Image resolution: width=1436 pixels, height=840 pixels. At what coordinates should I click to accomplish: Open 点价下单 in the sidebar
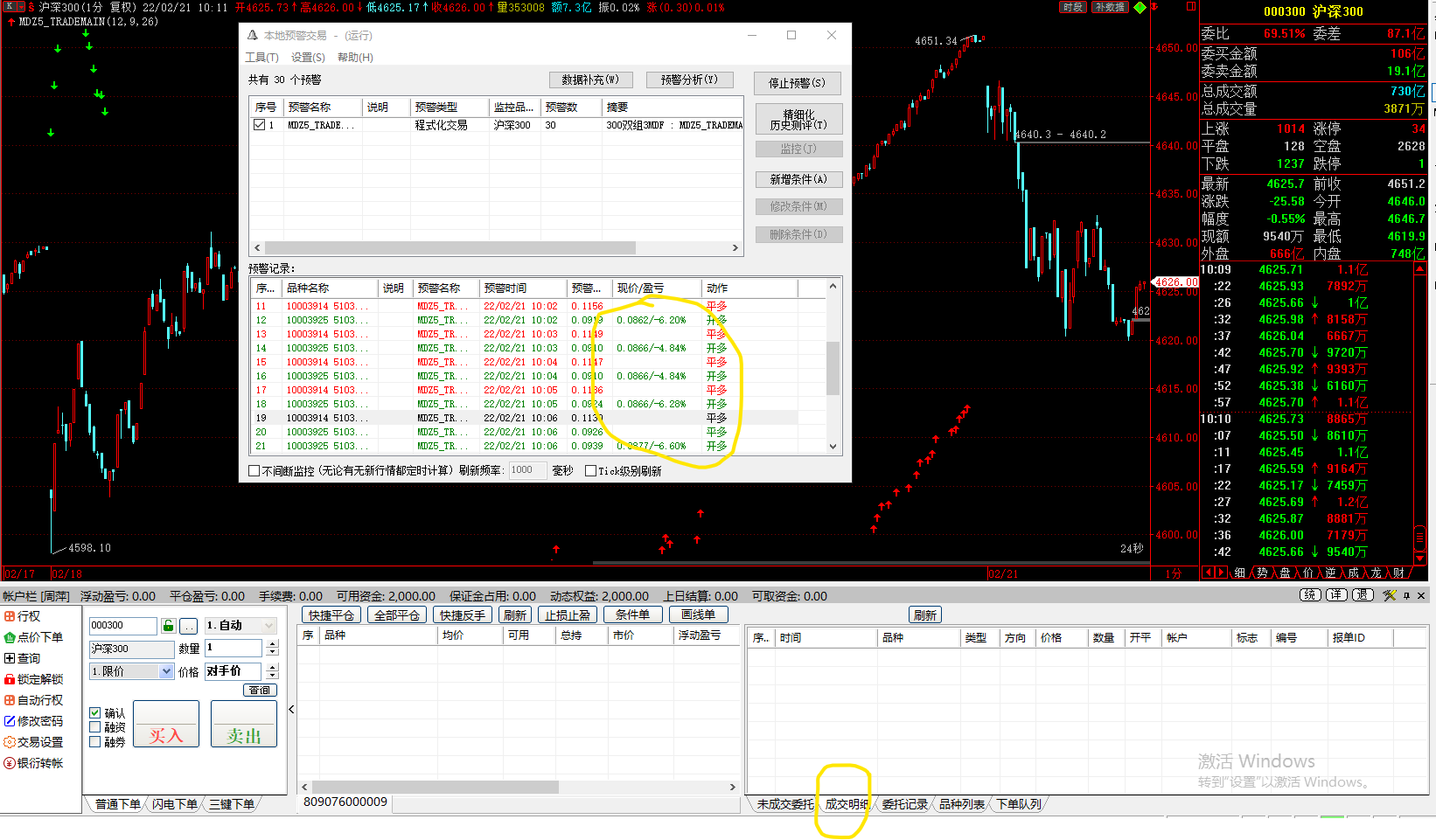tap(33, 637)
